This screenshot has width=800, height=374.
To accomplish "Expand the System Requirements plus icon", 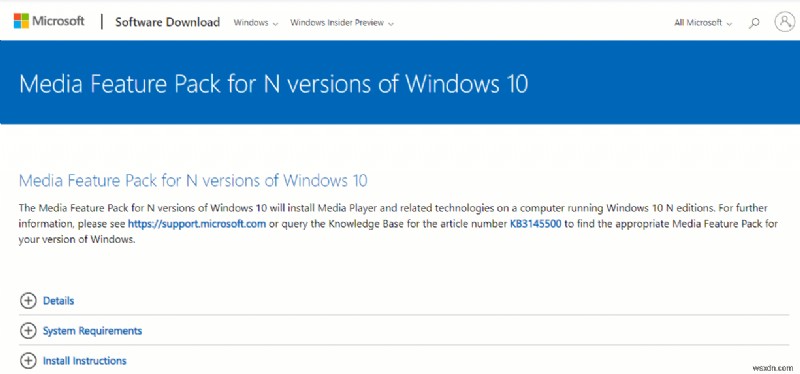I will coord(28,331).
